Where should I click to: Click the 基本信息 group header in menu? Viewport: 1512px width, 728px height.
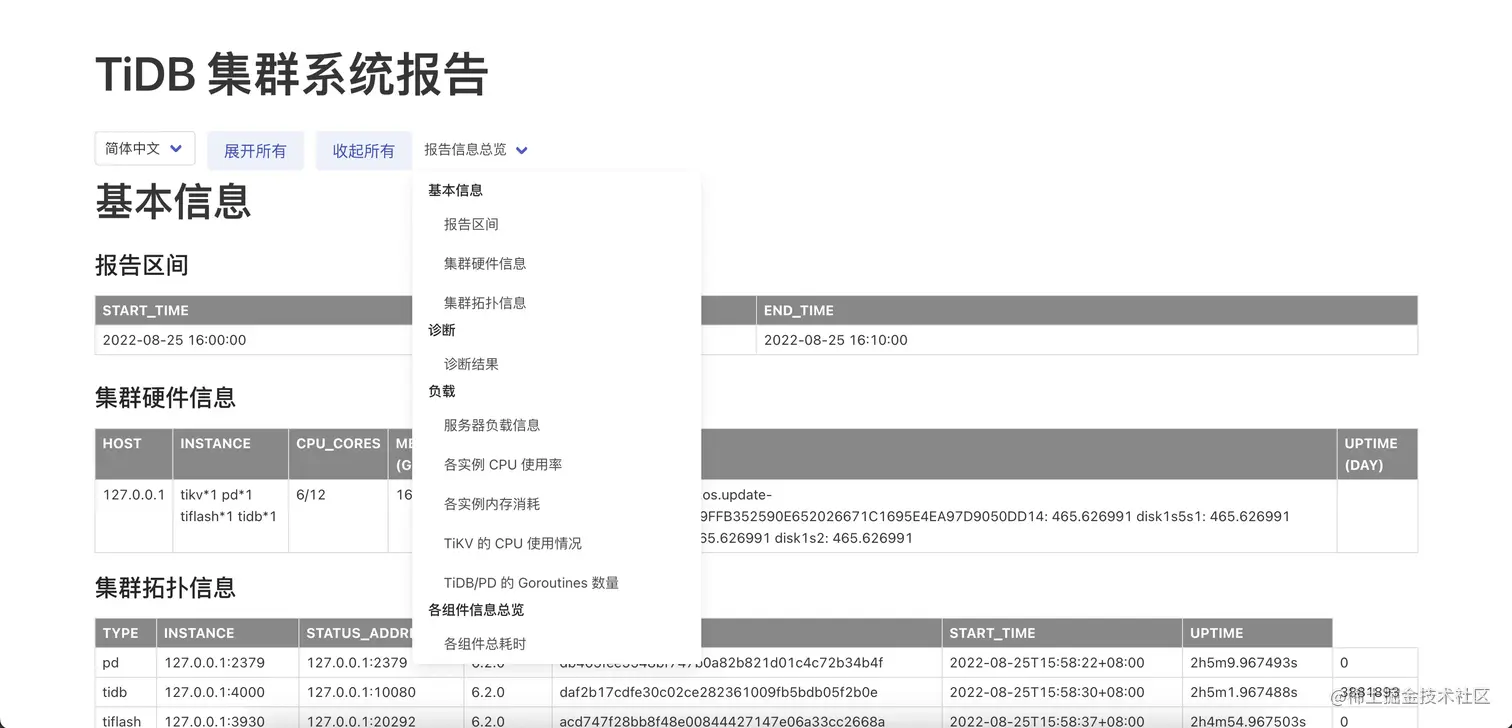click(x=456, y=190)
